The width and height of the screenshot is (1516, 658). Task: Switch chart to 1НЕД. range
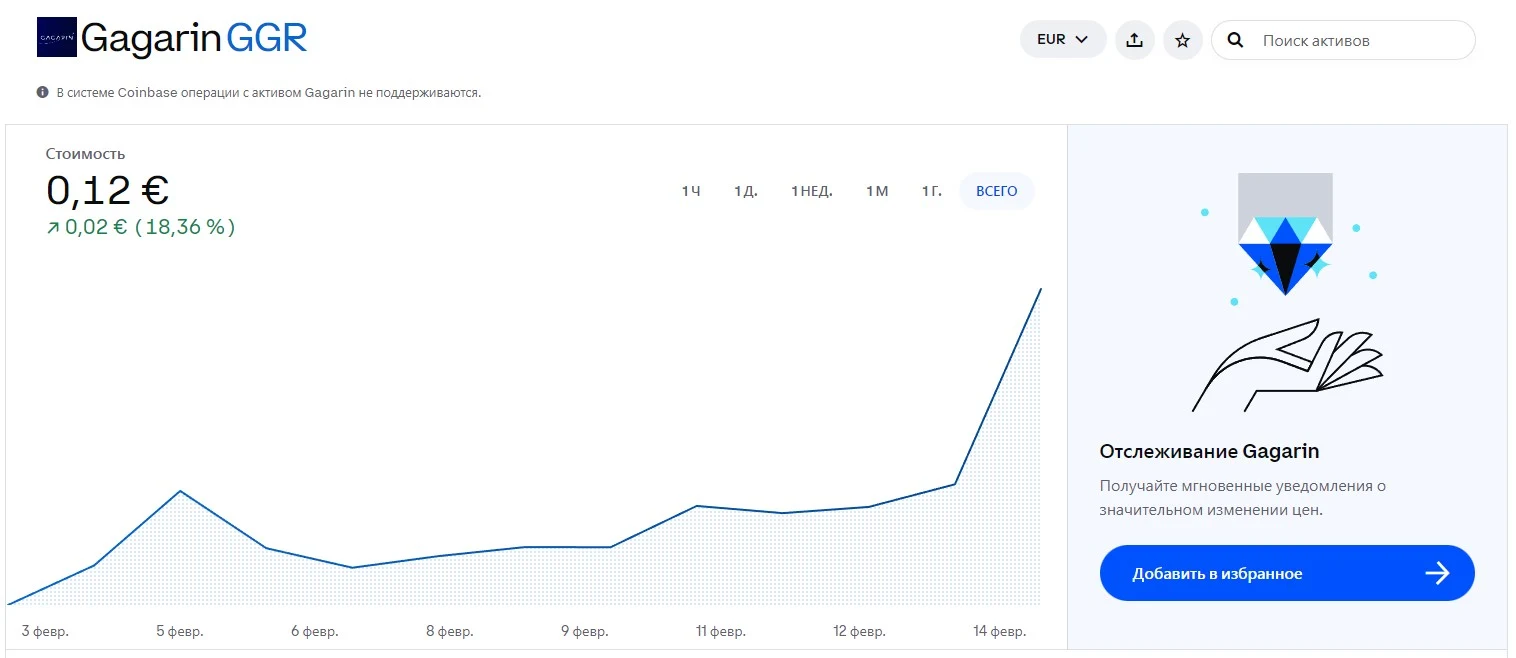pyautogui.click(x=812, y=191)
